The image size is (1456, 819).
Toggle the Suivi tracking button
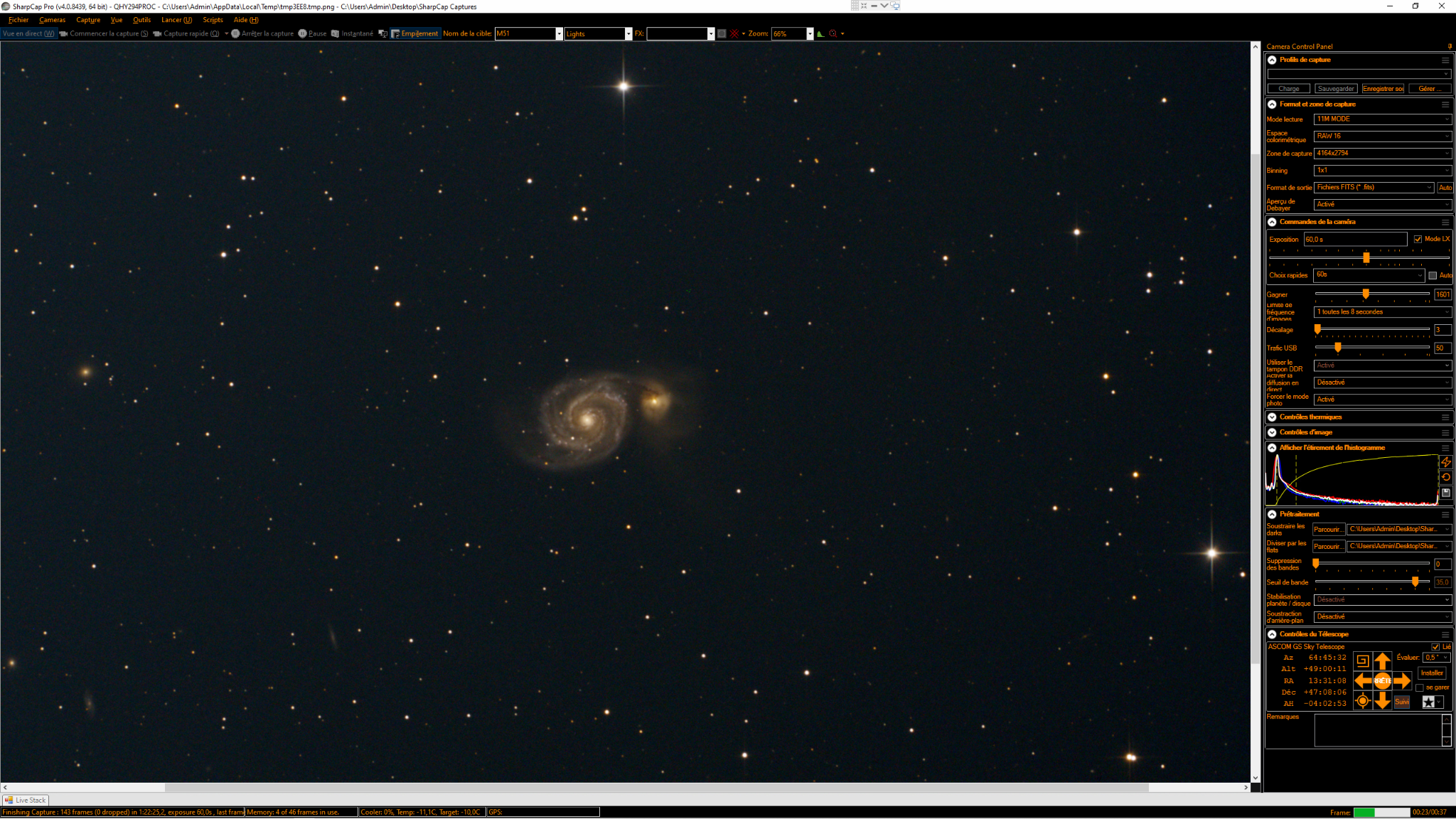pos(1402,702)
